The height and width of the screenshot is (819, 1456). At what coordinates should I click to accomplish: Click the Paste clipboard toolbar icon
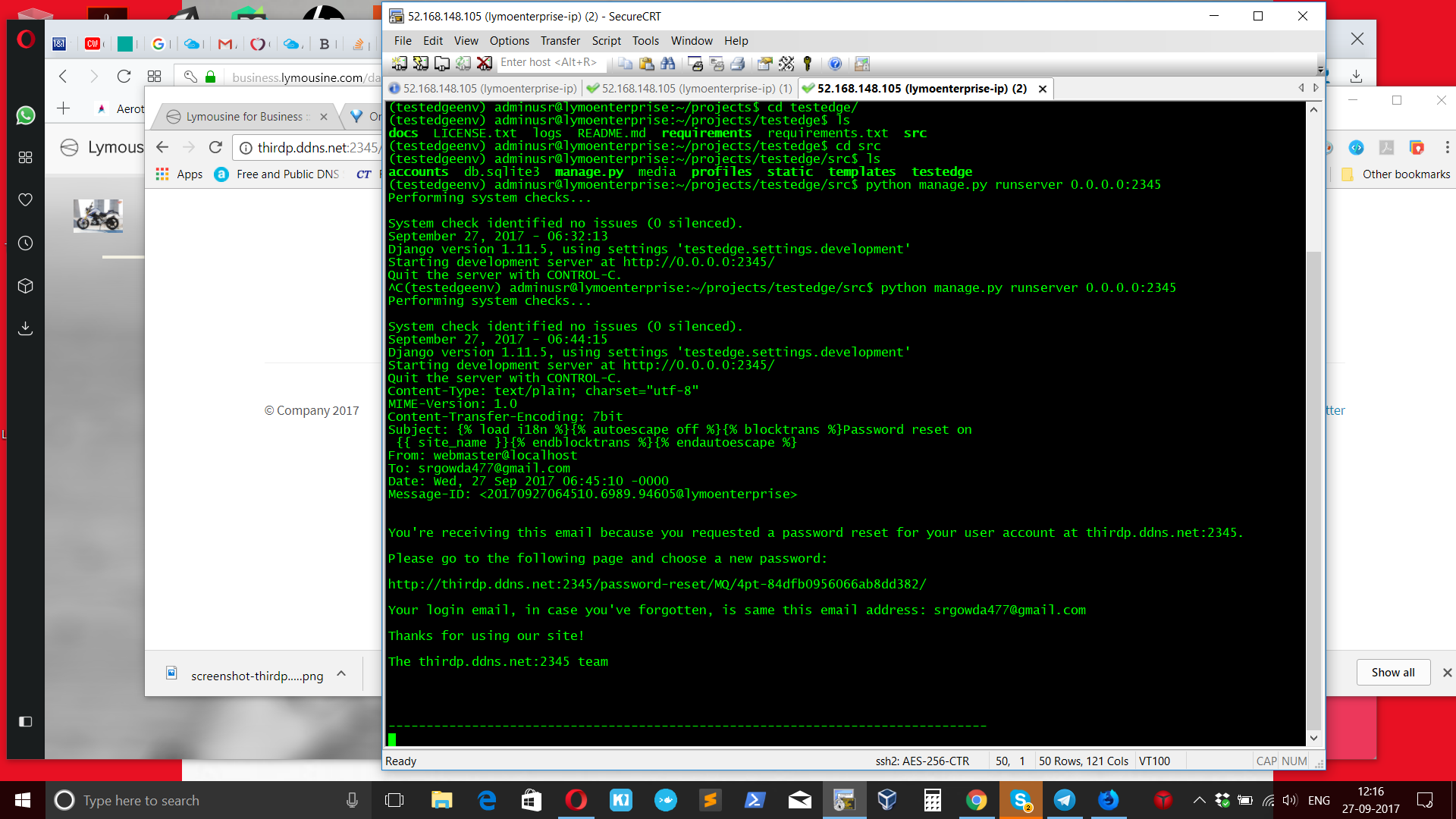tap(646, 64)
